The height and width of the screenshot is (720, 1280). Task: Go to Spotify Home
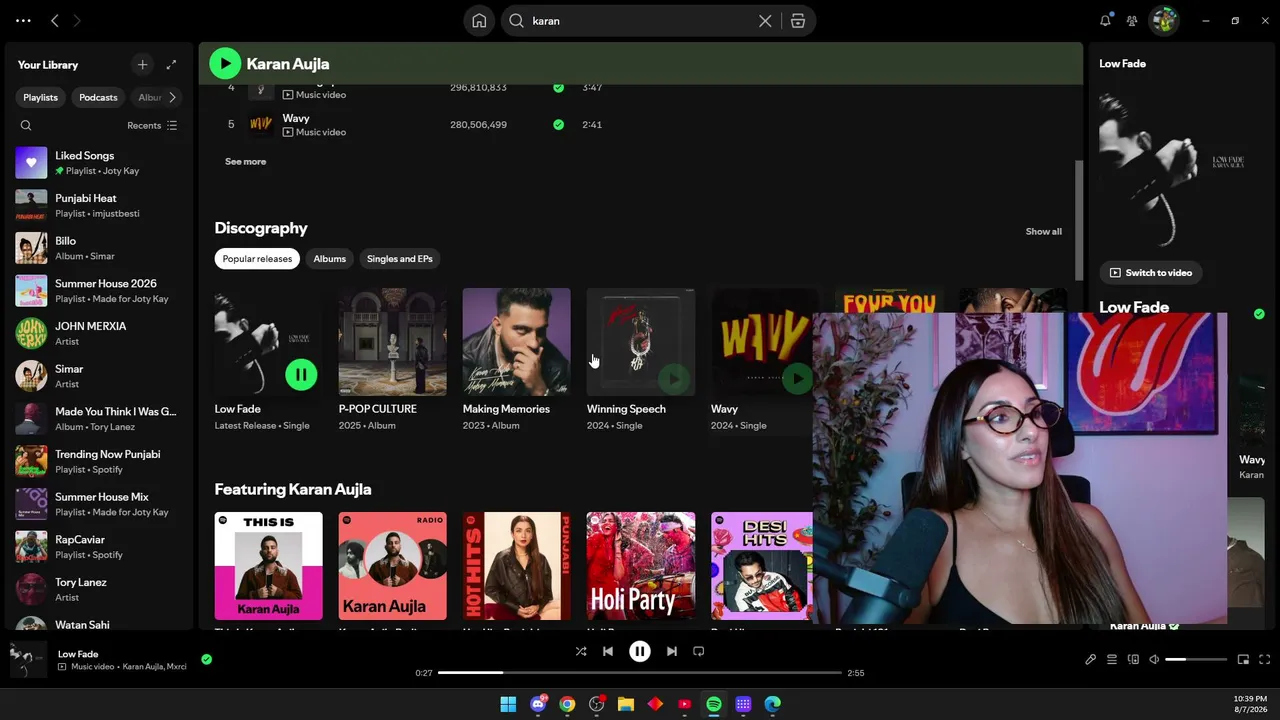point(479,21)
